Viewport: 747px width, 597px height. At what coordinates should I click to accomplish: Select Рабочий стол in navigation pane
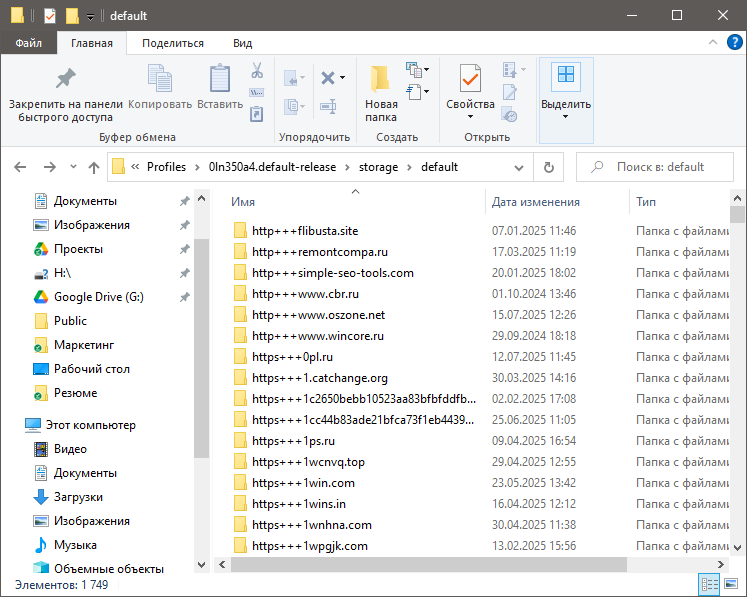pos(91,369)
